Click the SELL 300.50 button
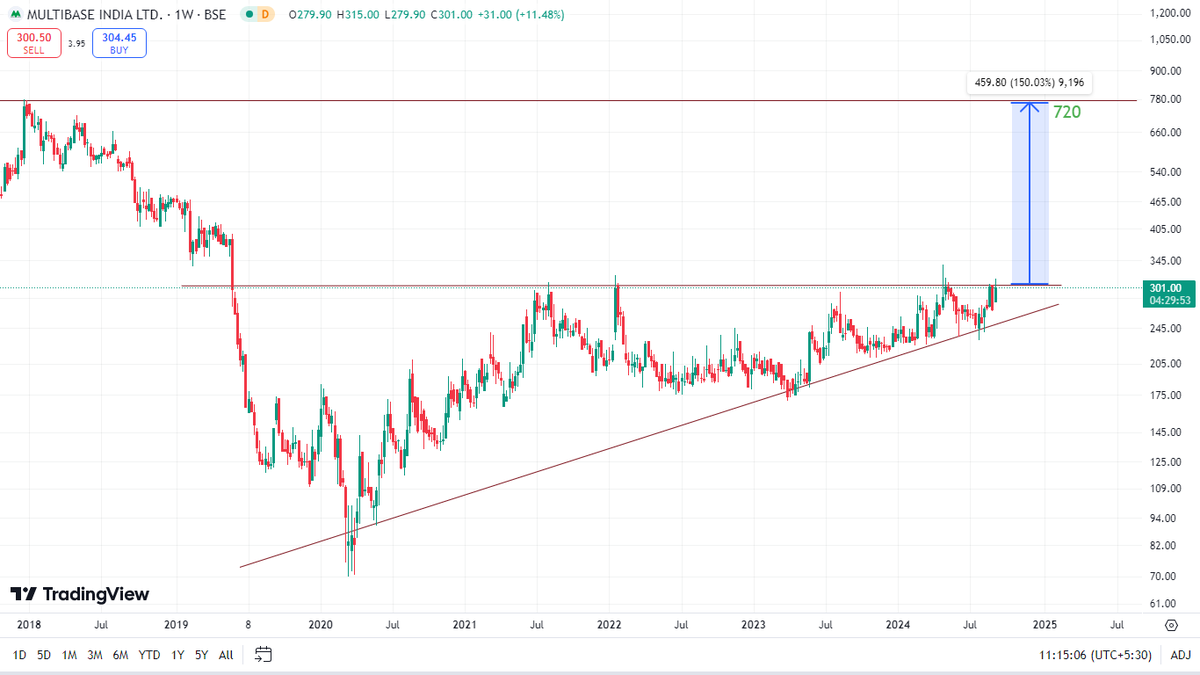 [33, 42]
